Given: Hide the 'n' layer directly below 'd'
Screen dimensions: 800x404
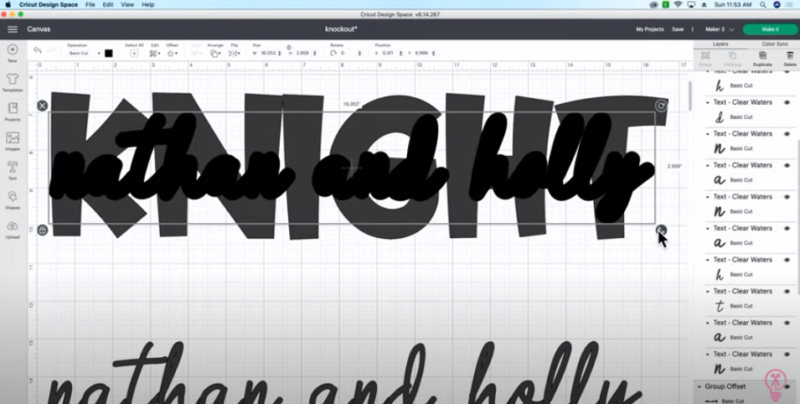Looking at the screenshot, I should 787,134.
